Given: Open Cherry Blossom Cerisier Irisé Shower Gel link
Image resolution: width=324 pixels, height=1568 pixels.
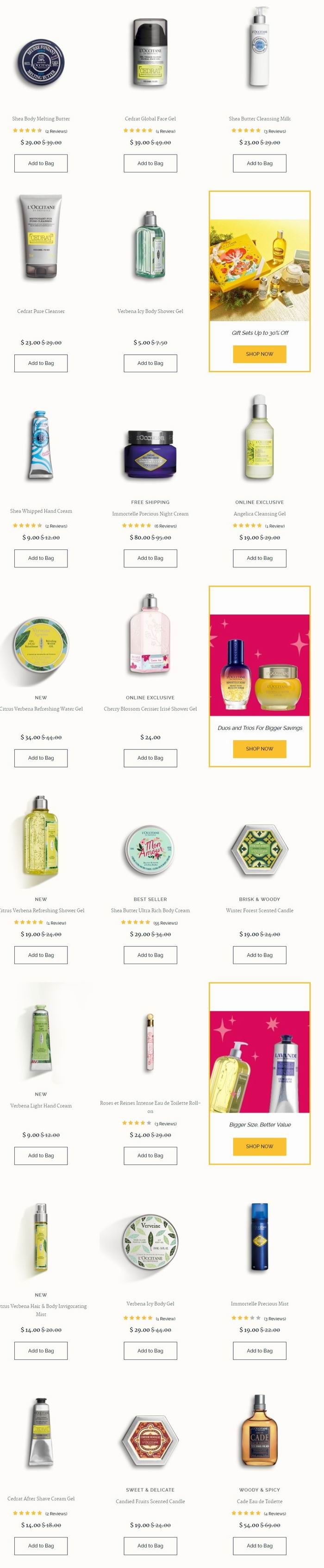Looking at the screenshot, I should [x=150, y=708].
